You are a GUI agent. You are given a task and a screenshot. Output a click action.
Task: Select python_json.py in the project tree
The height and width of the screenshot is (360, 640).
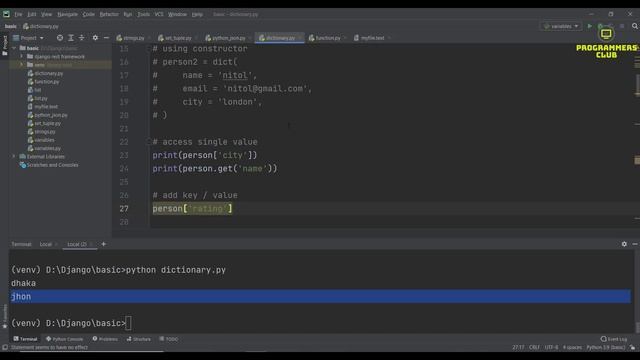pyautogui.click(x=47, y=115)
